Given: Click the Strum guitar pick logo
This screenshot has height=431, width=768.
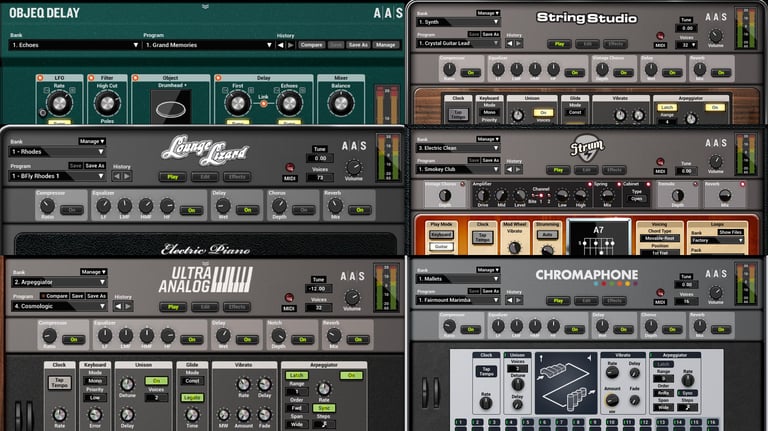Looking at the screenshot, I should tap(587, 148).
